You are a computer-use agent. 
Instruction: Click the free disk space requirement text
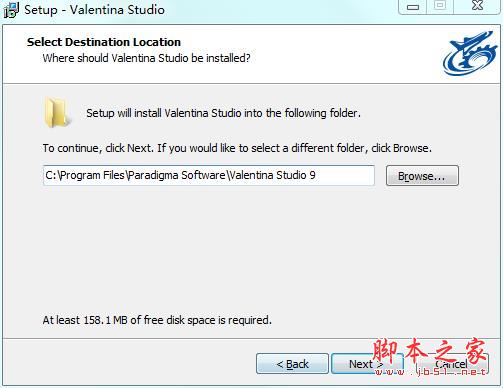(x=157, y=320)
